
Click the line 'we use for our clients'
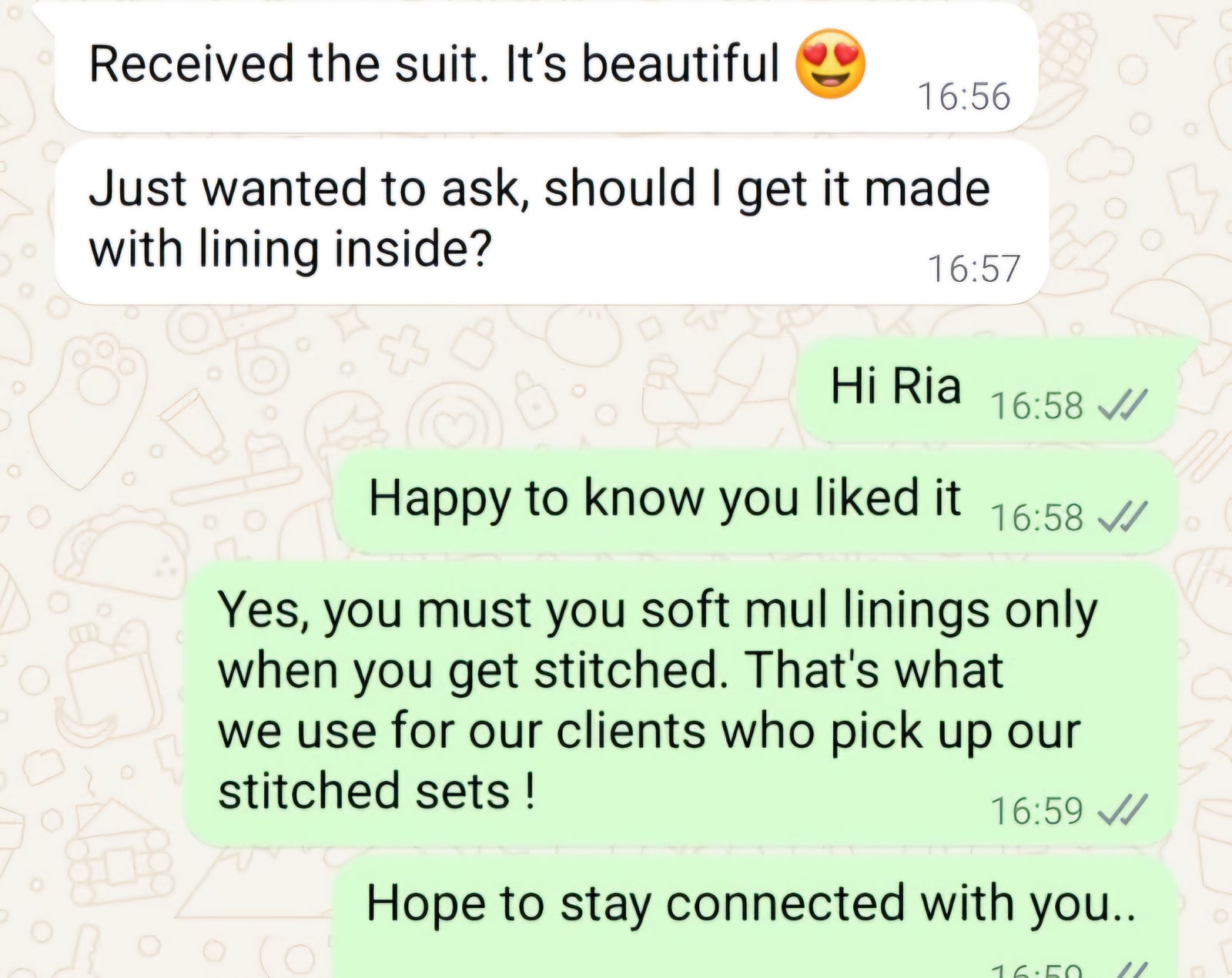point(648,731)
